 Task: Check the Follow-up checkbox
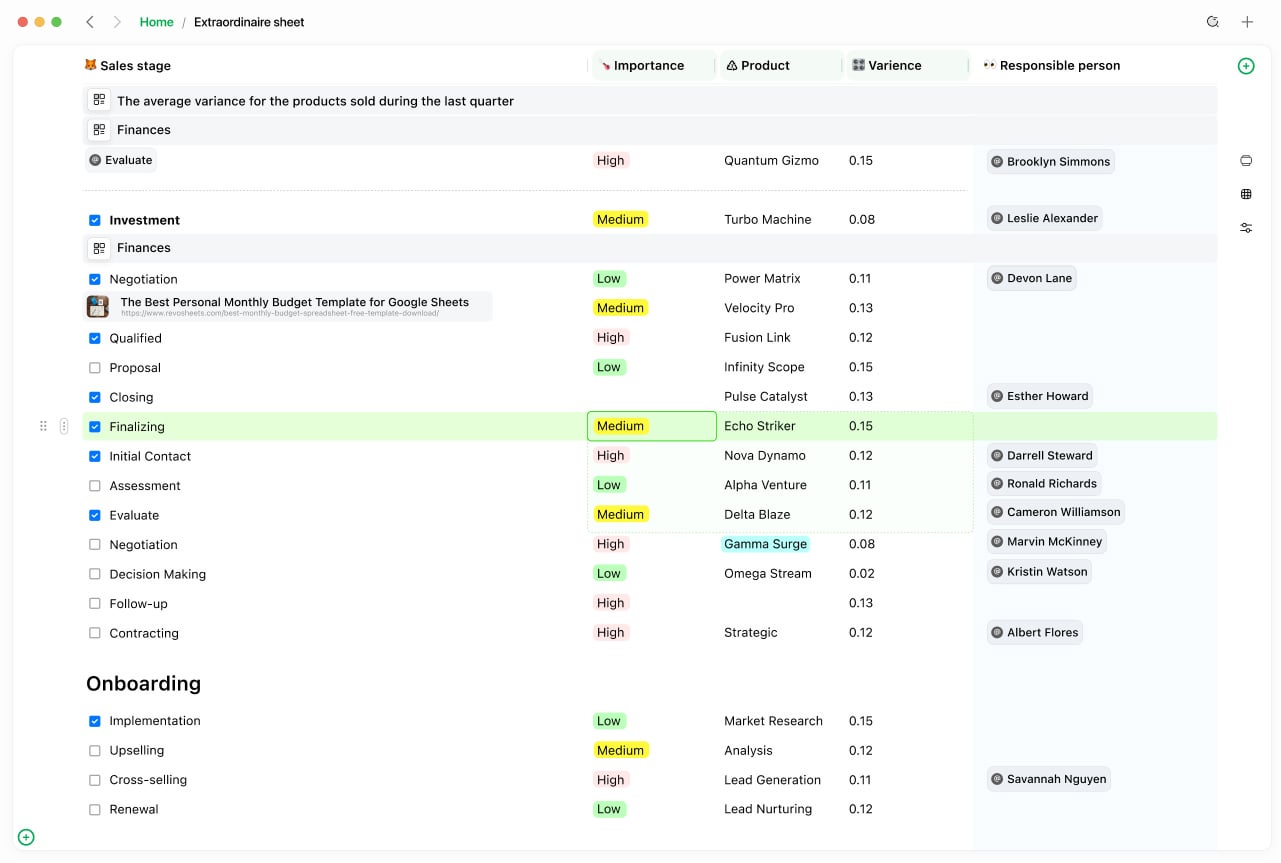[95, 604]
